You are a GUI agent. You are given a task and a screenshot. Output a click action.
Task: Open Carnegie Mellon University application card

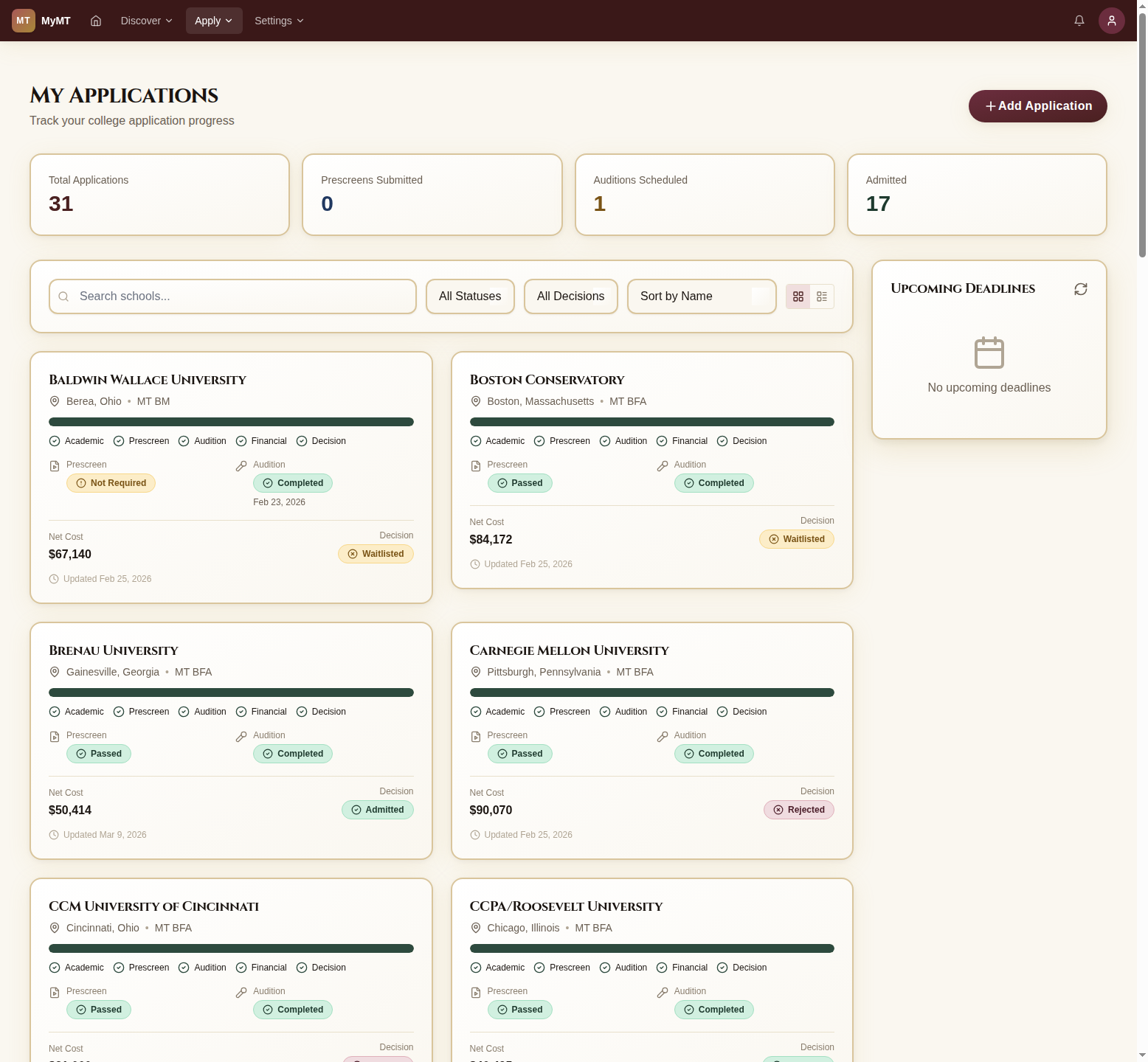pos(569,650)
